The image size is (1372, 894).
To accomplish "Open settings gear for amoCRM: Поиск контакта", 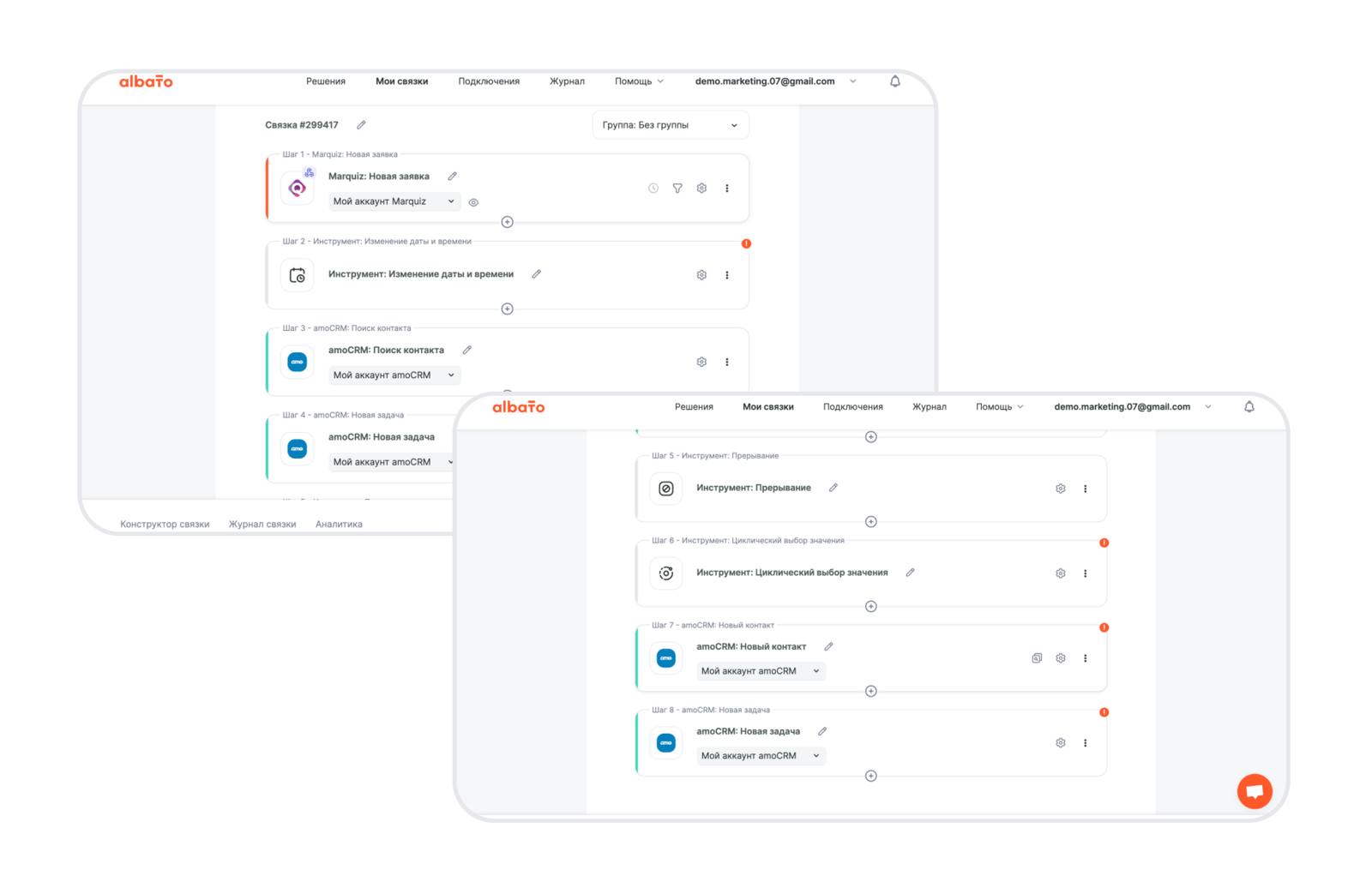I will [x=701, y=363].
